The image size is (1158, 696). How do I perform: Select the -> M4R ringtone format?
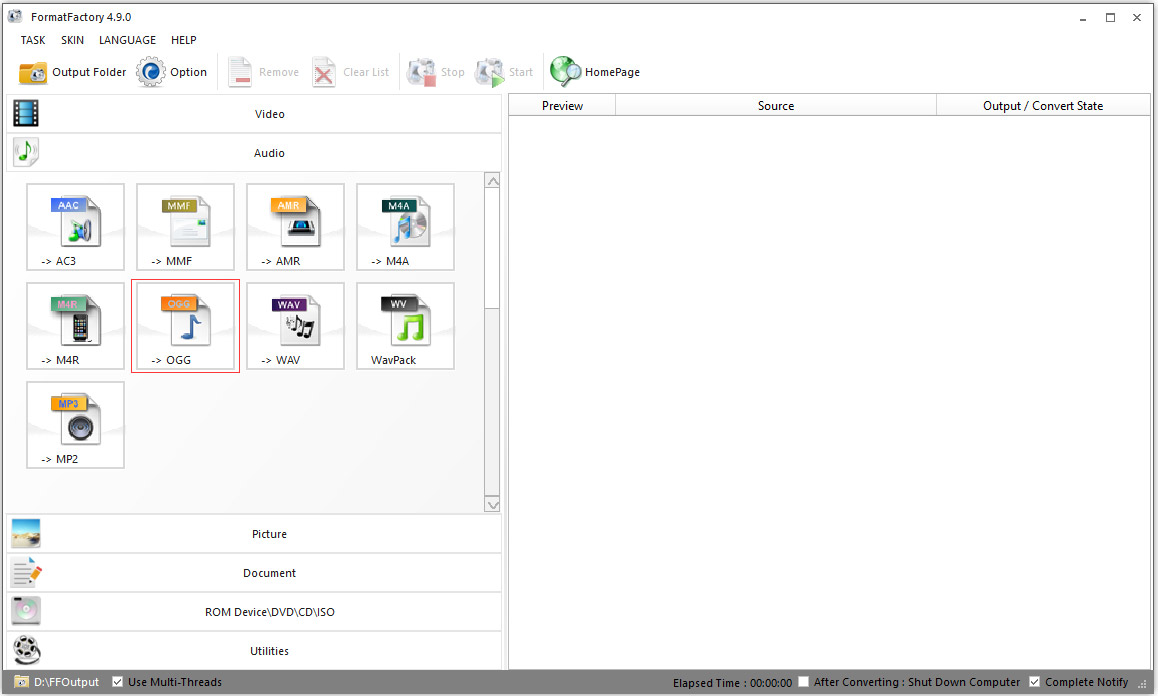point(75,326)
